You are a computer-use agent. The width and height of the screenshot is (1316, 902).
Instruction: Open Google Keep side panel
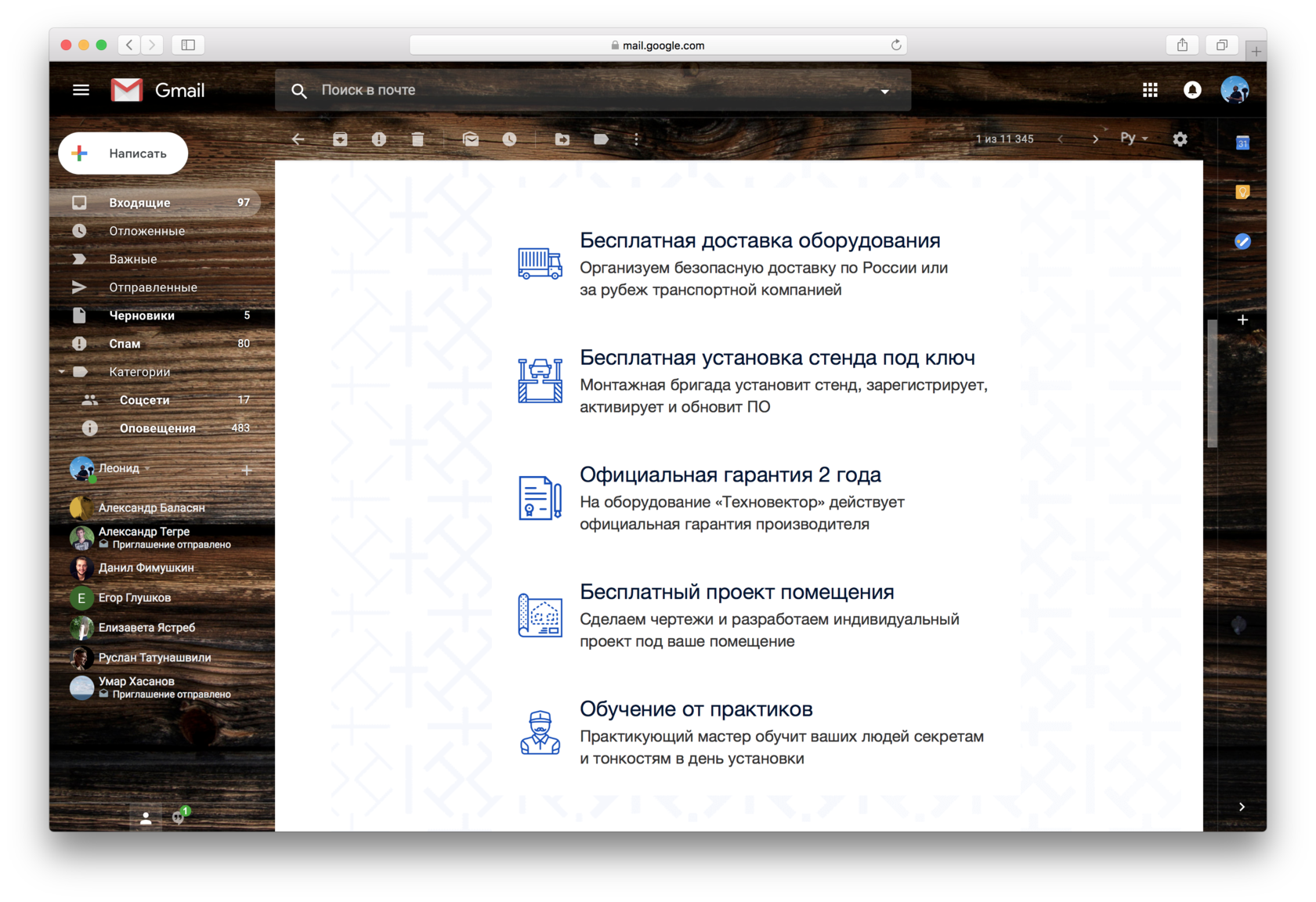pos(1242,192)
